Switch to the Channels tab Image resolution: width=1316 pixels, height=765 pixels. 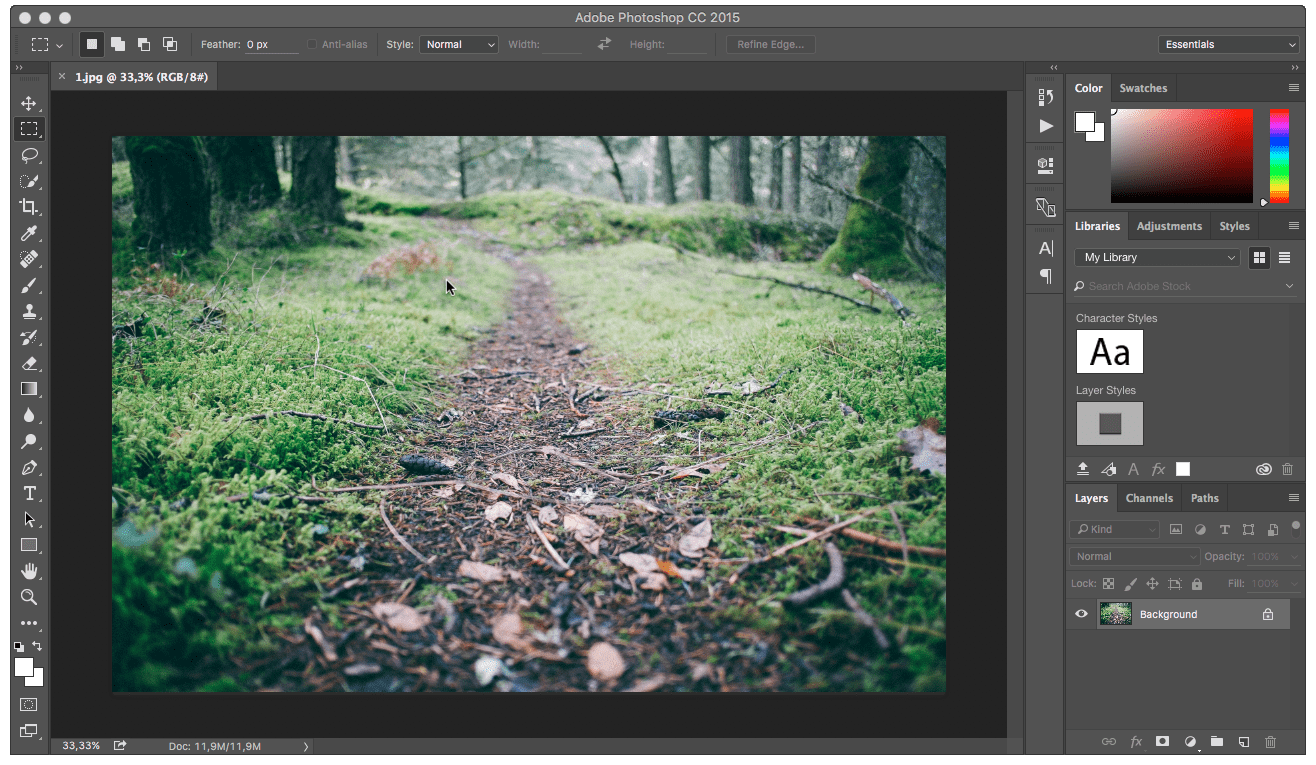(x=1149, y=498)
